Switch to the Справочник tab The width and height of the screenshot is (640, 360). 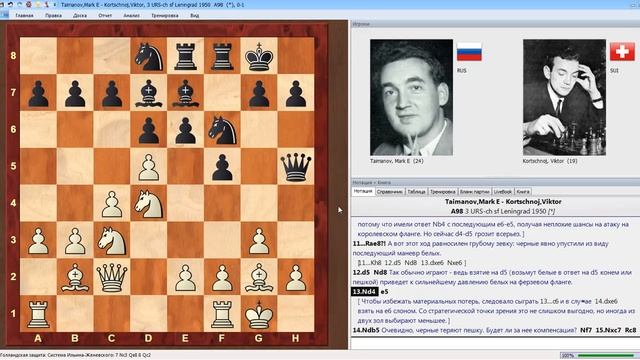[390, 191]
